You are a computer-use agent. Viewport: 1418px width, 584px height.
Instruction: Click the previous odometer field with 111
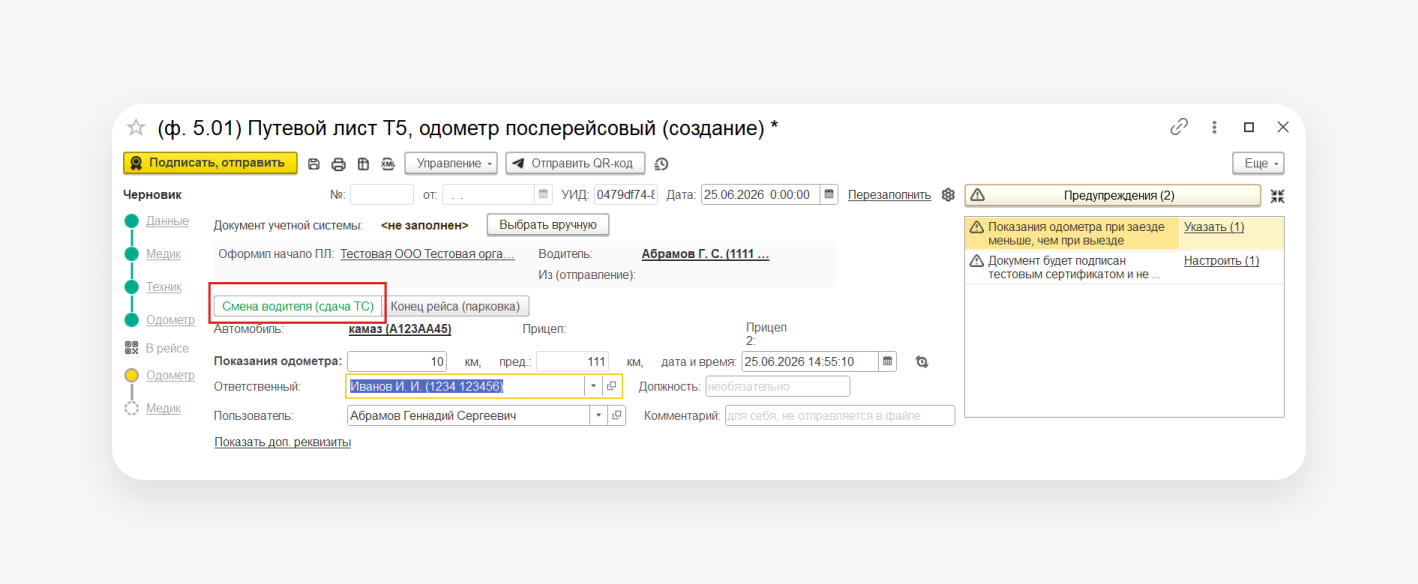point(573,361)
